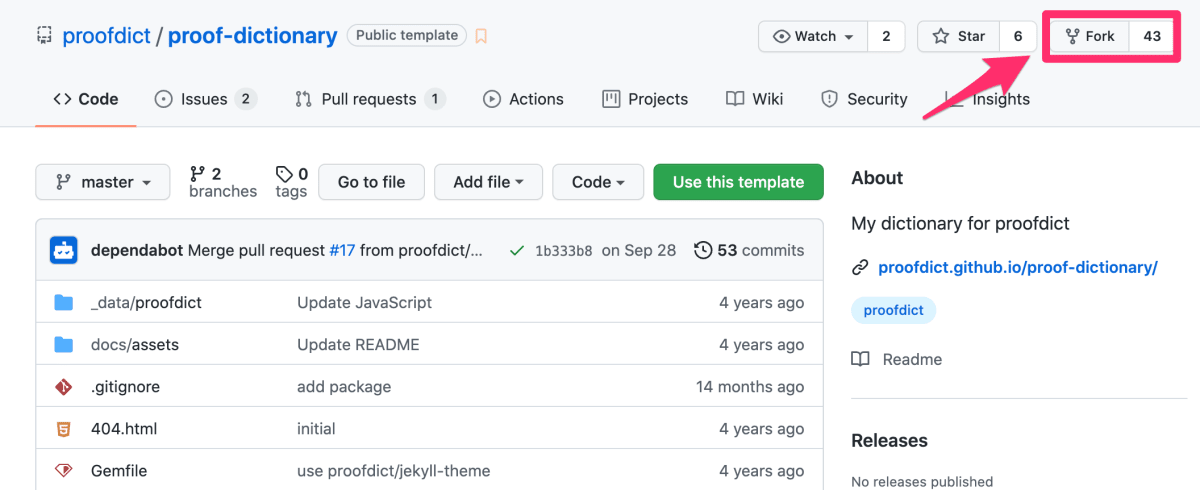This screenshot has height=490, width=1200.
Task: Click the green Use this template button
Action: coord(738,182)
